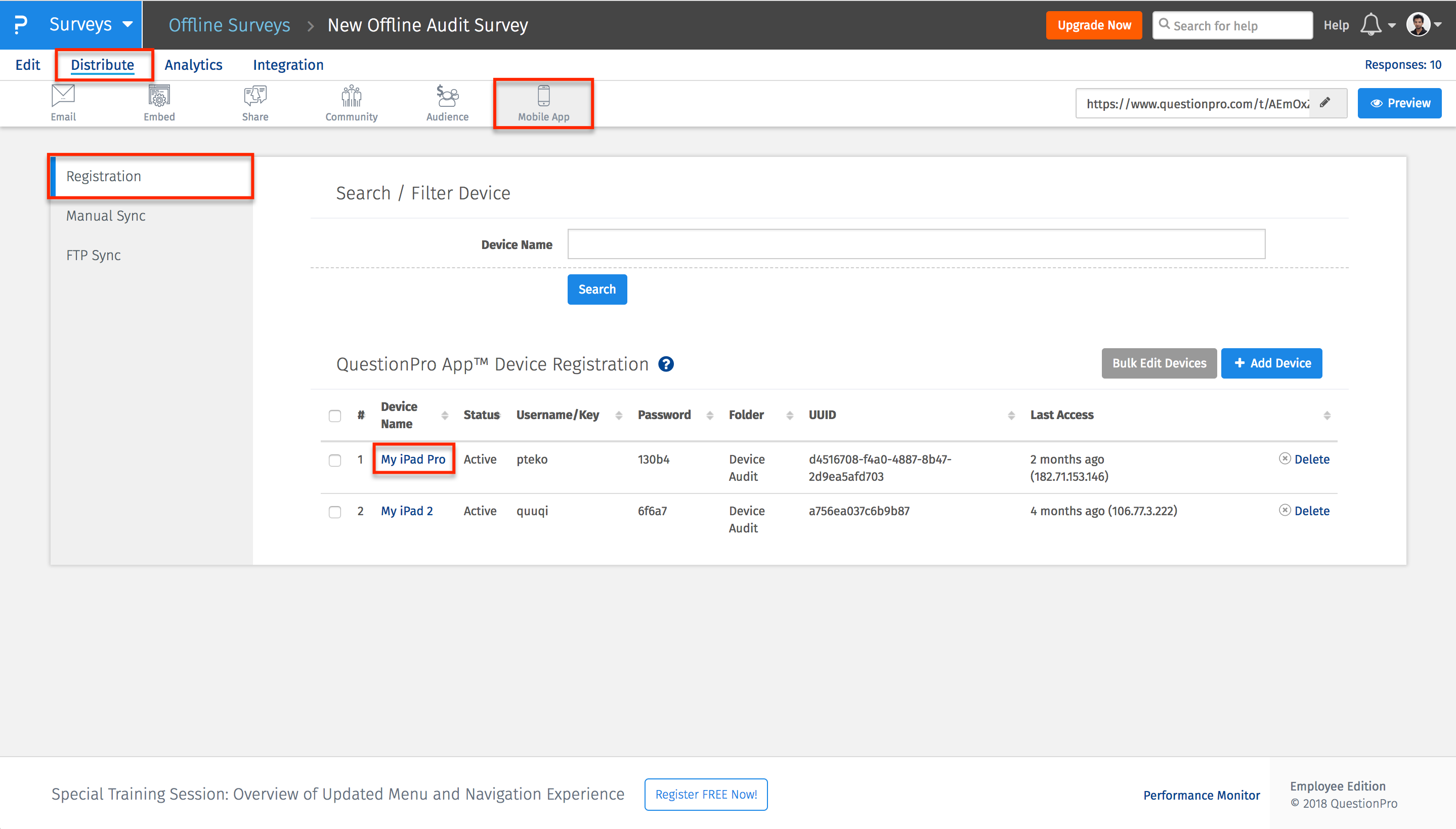Sort by Device Name column
Viewport: 1456px width, 829px height.
point(445,416)
